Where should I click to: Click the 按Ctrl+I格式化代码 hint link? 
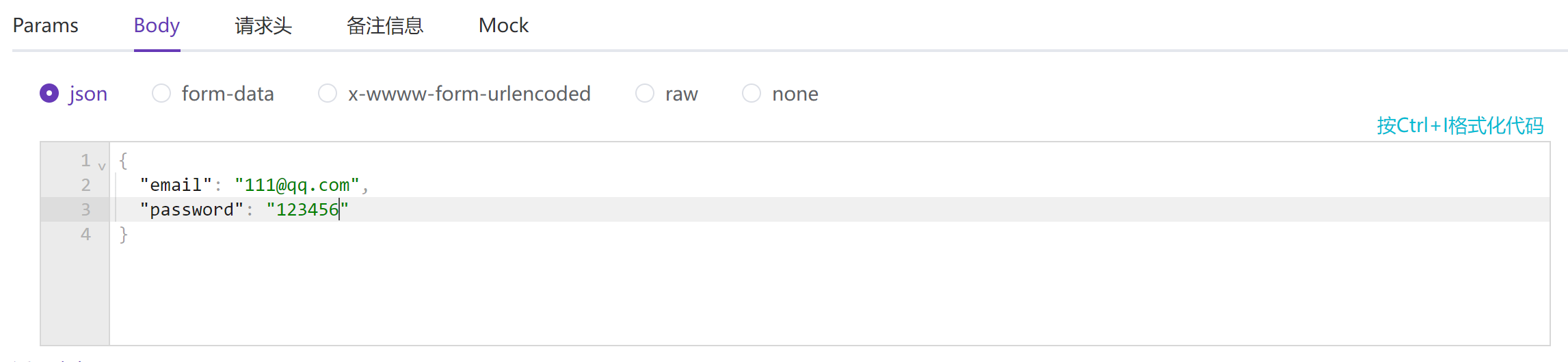pyautogui.click(x=1460, y=126)
